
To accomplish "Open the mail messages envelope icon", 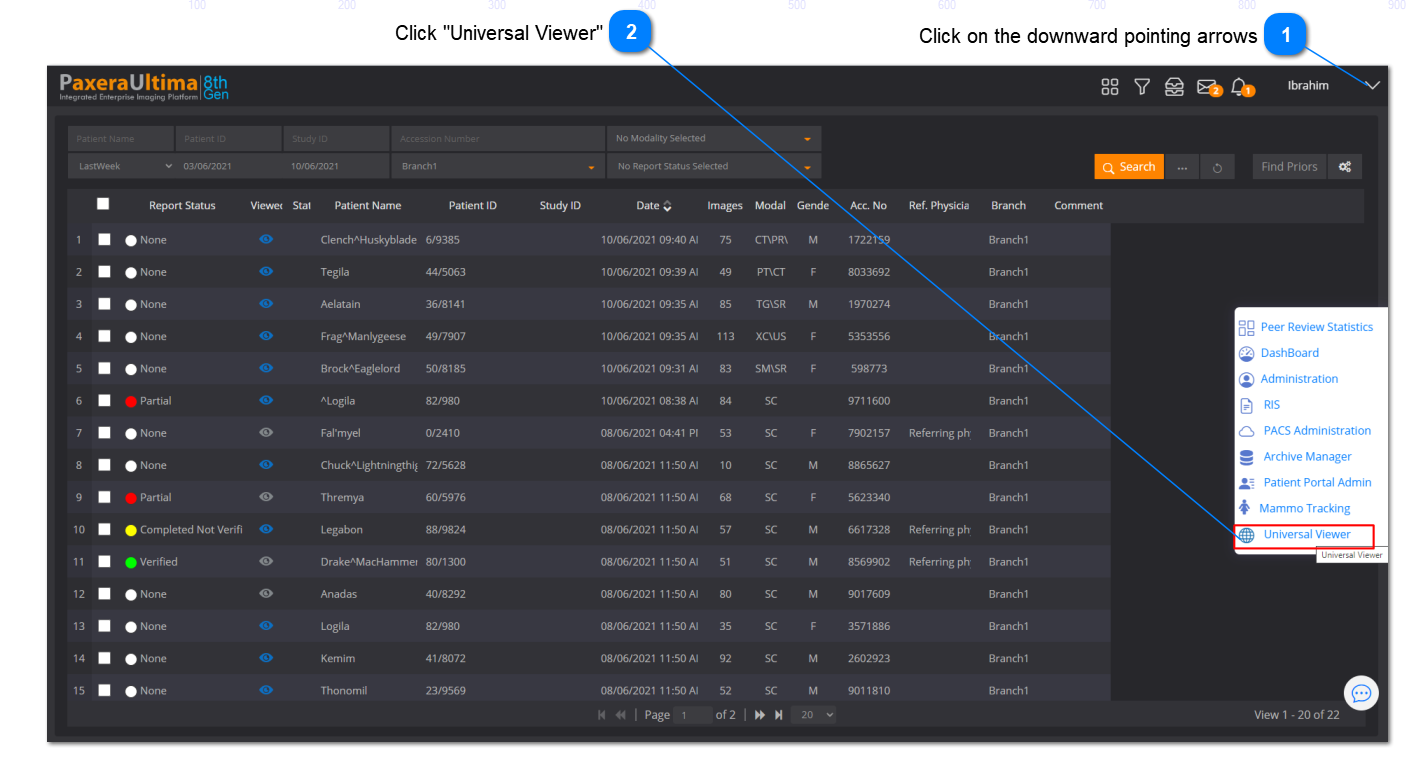I will coord(1207,87).
